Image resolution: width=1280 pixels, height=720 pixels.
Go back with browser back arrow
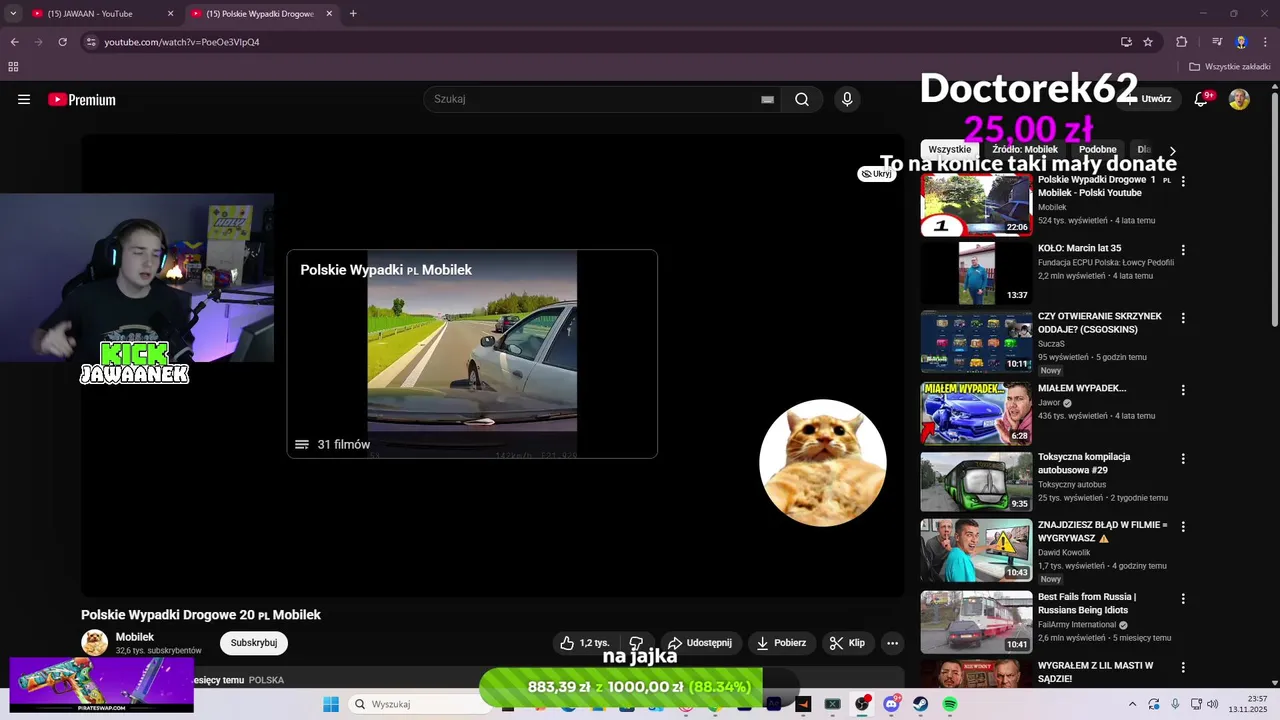[14, 42]
